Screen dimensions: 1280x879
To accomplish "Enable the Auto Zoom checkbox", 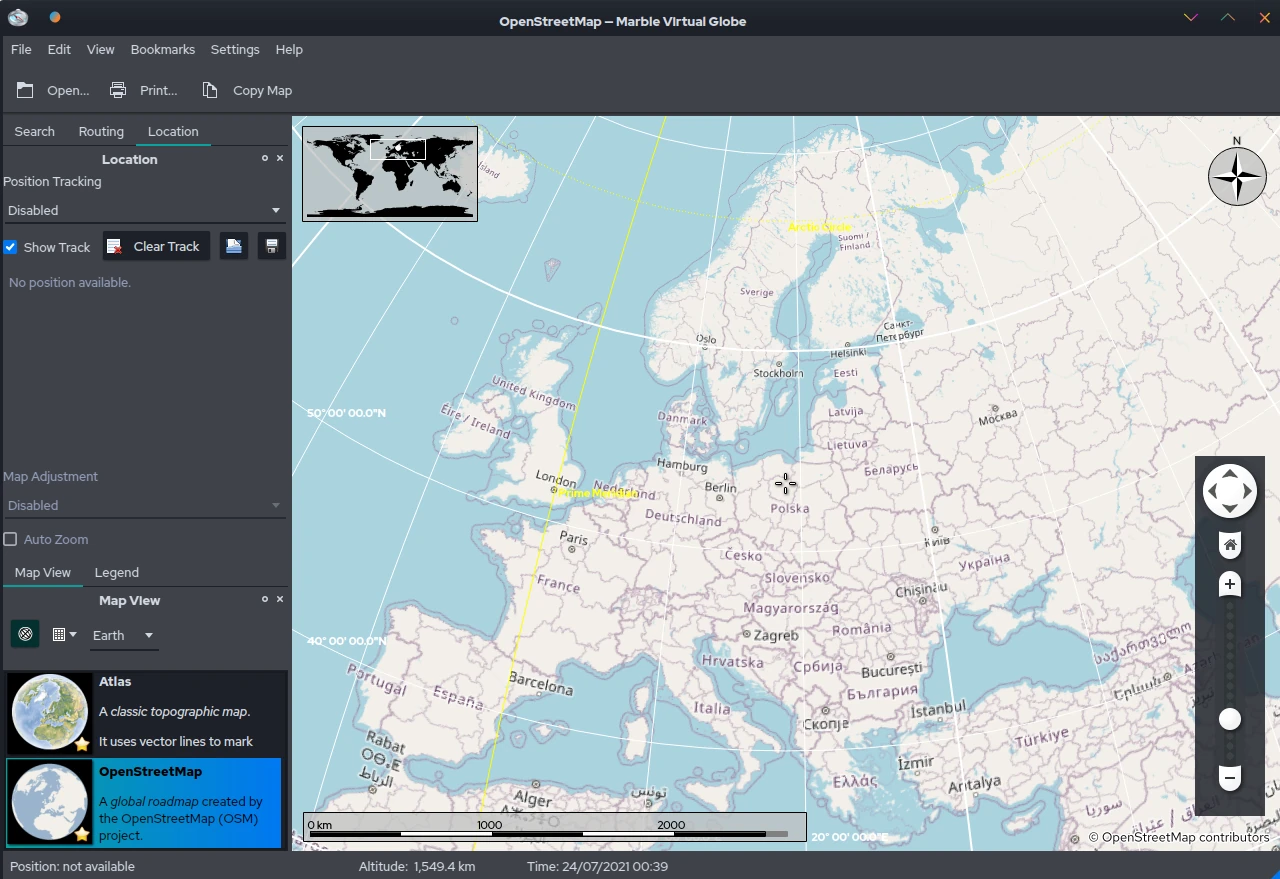I will [x=10, y=539].
